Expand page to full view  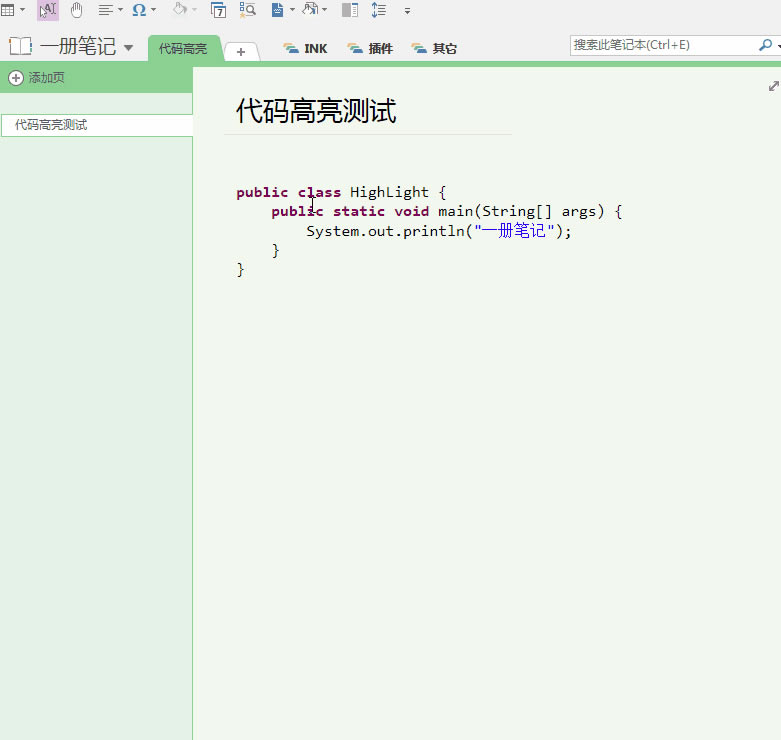click(x=773, y=86)
